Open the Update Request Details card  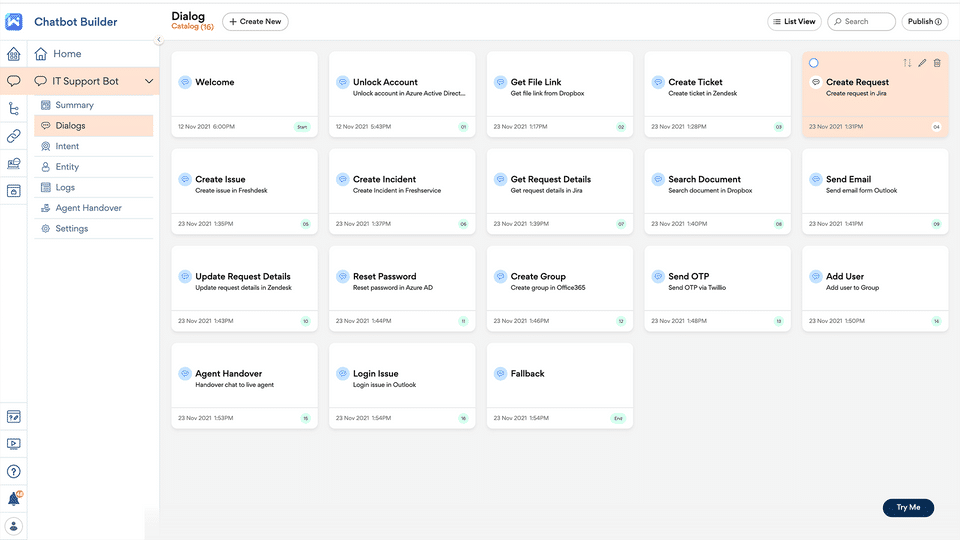click(x=244, y=288)
